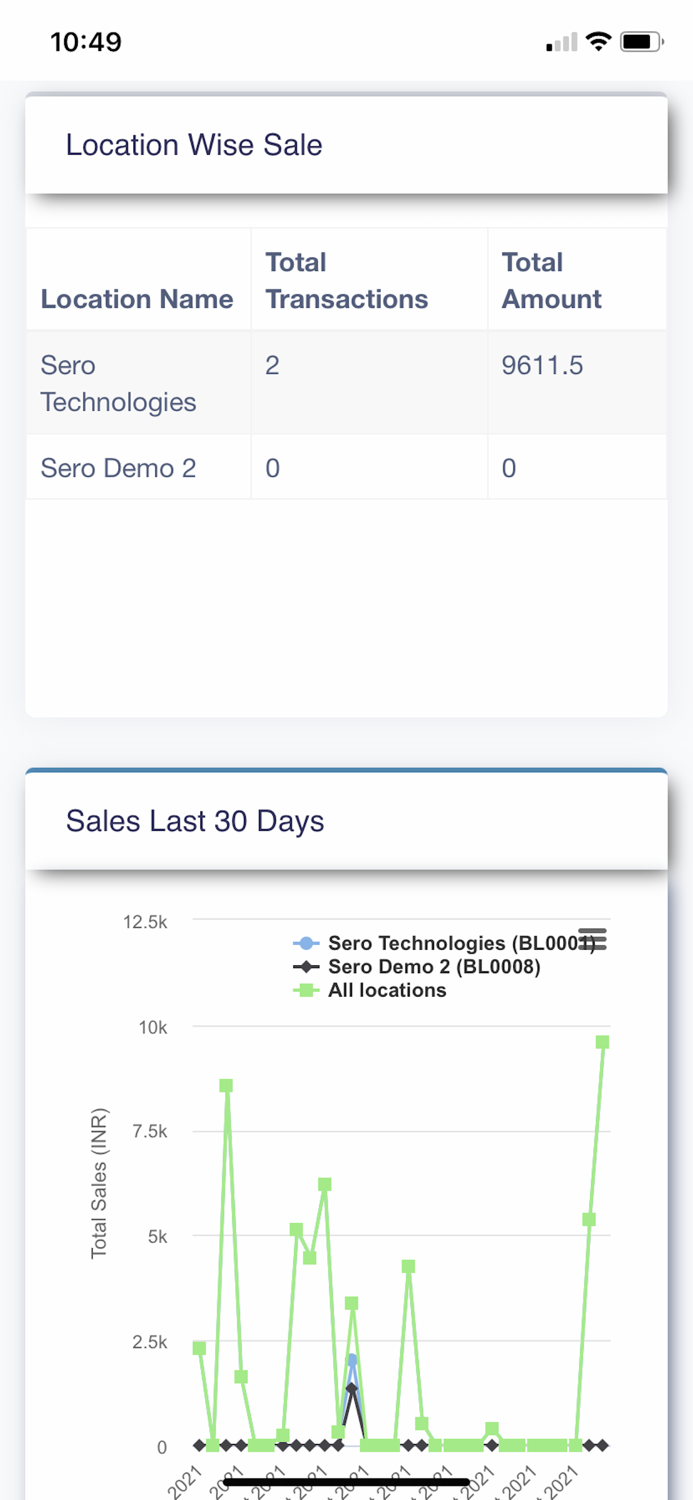This screenshot has height=1500, width=693.
Task: Click the highest green data point near 10k
Action: click(601, 1042)
